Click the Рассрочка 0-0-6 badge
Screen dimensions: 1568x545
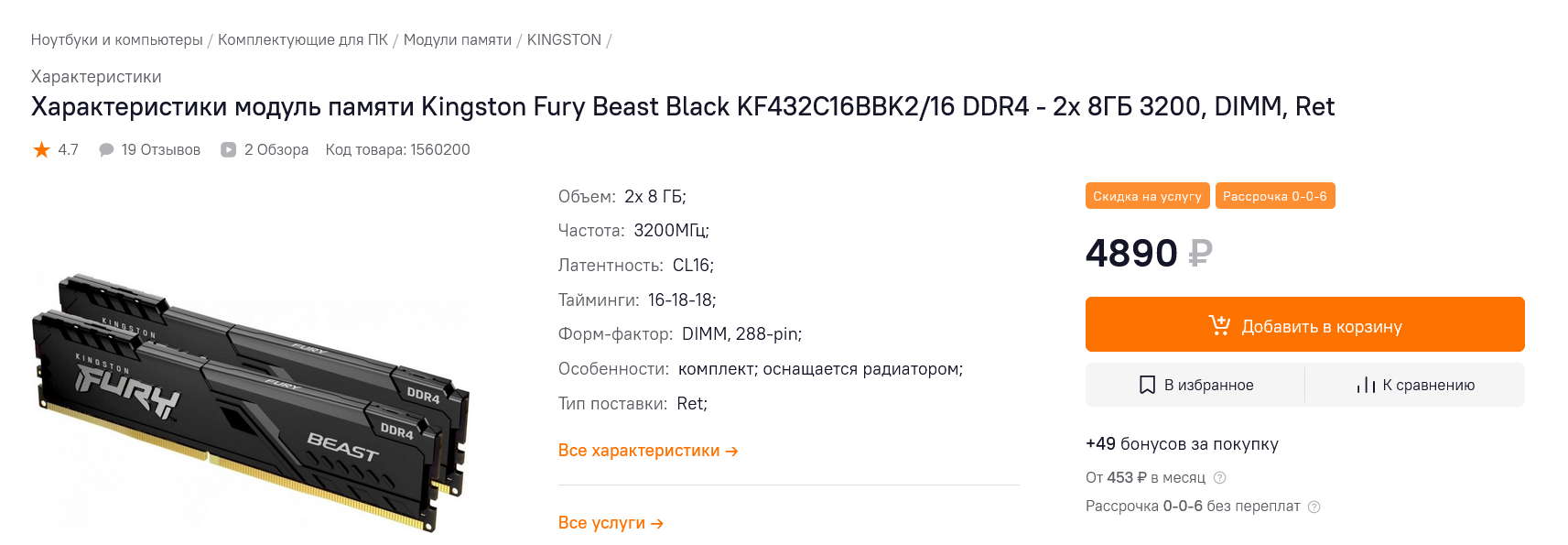click(1274, 196)
